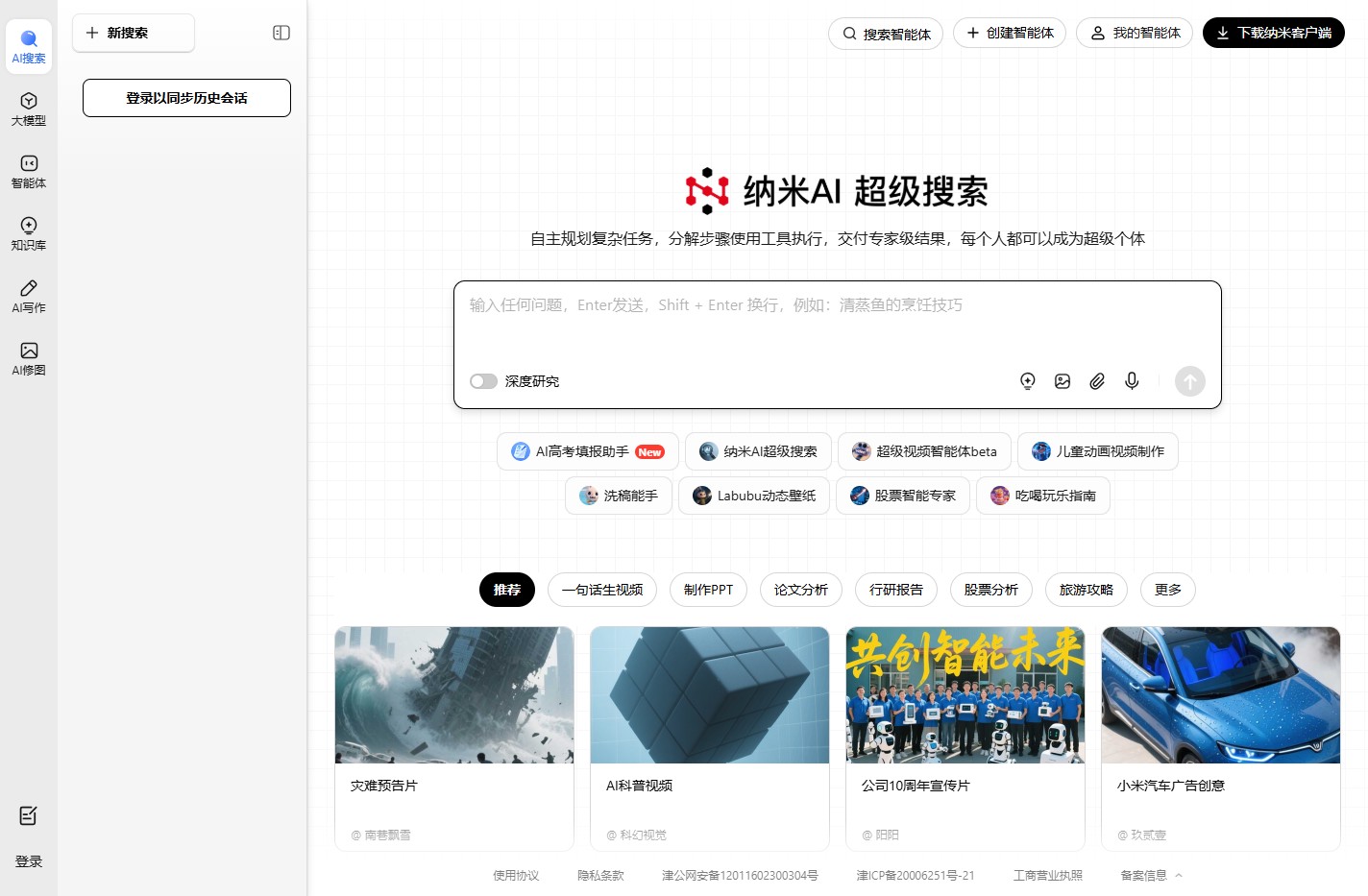Click 登录 in the sidebar
The image size is (1368, 896).
tap(29, 861)
